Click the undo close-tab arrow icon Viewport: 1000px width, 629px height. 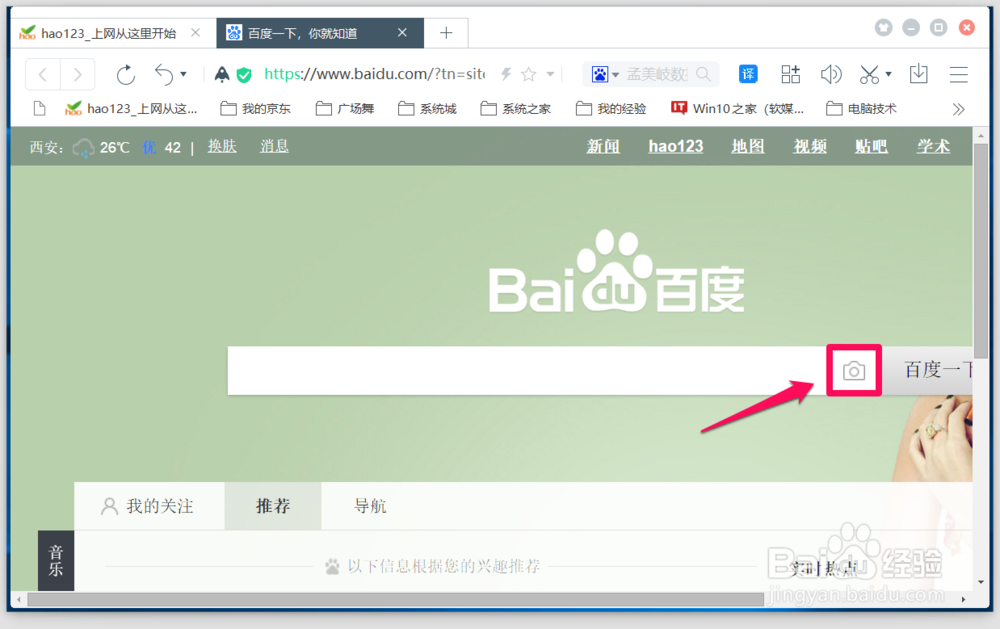[164, 75]
